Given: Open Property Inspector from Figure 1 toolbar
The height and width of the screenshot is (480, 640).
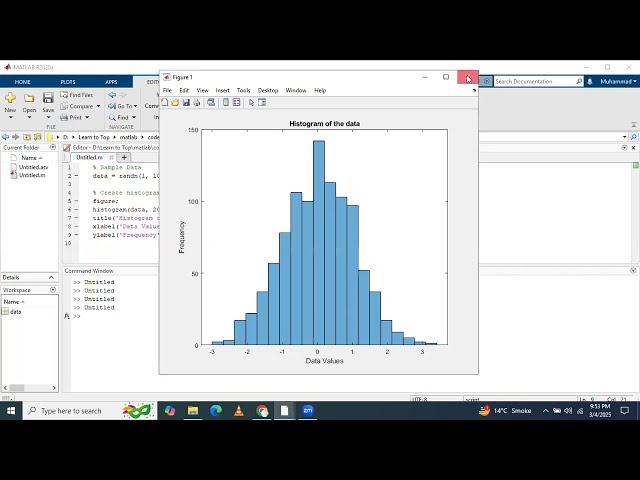Looking at the screenshot, I should (262, 102).
